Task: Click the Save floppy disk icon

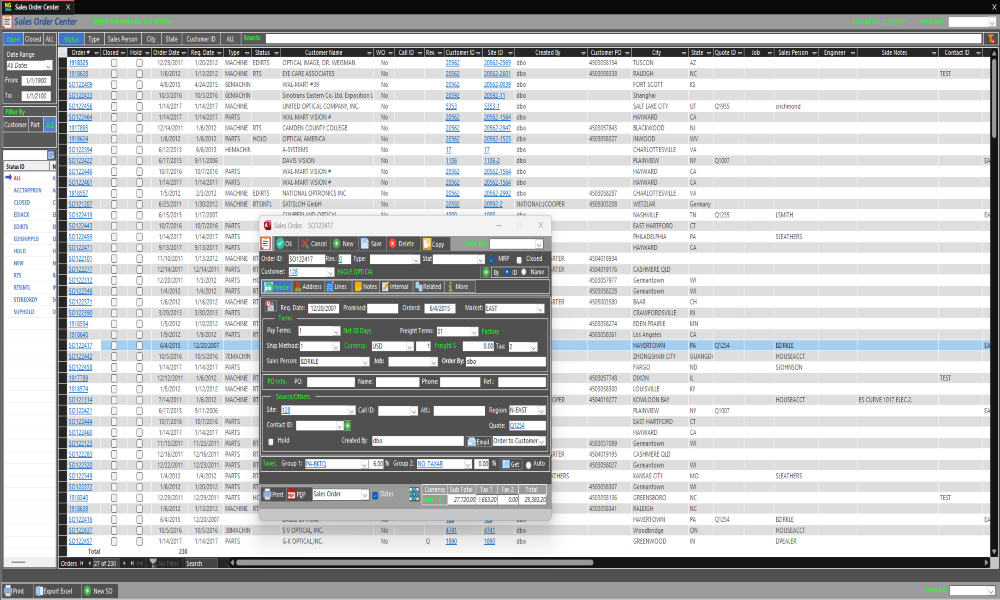Action: tap(372, 243)
